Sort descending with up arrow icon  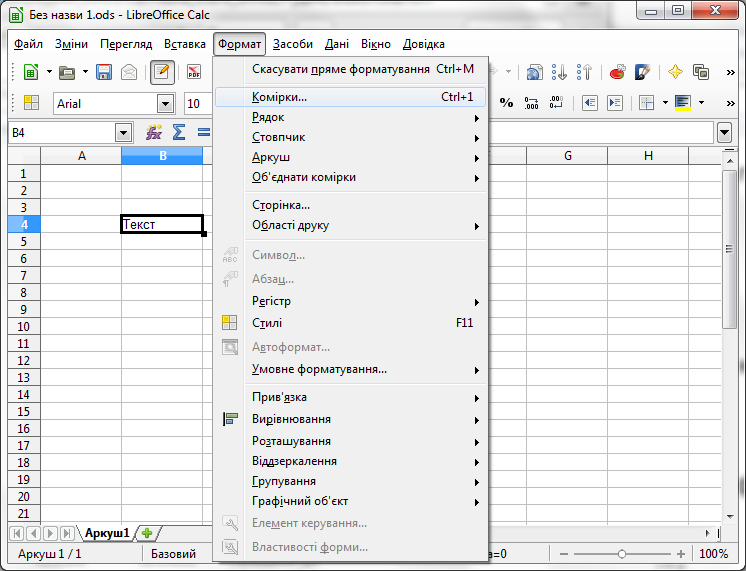coord(584,72)
